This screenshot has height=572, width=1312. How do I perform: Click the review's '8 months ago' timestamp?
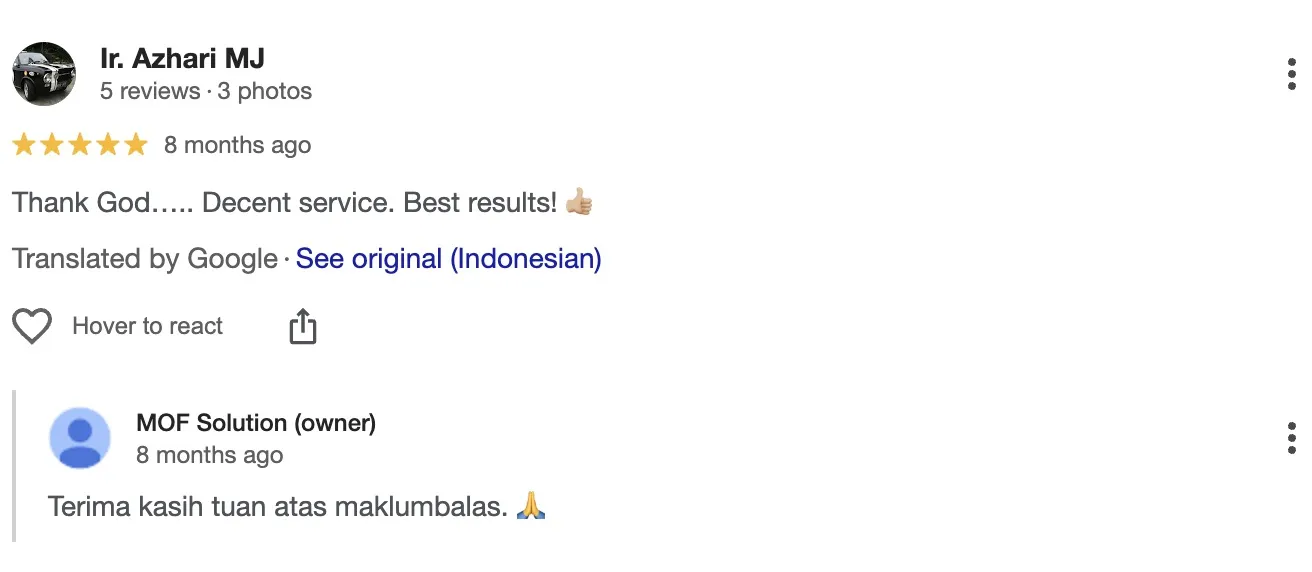coord(238,145)
